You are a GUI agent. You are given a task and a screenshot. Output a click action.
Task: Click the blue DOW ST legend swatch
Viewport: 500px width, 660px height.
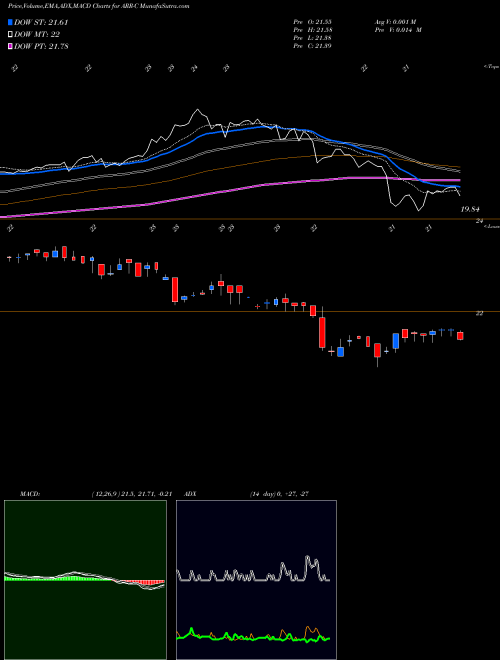10,22
